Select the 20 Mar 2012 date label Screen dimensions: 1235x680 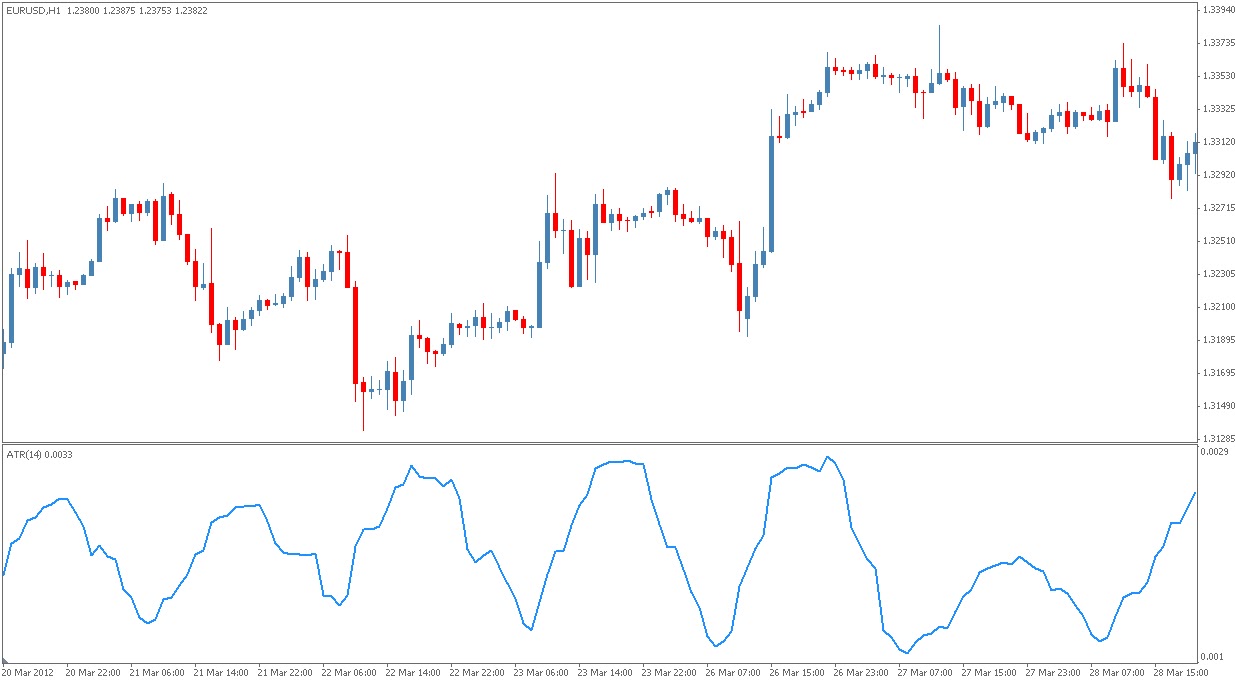click(26, 672)
